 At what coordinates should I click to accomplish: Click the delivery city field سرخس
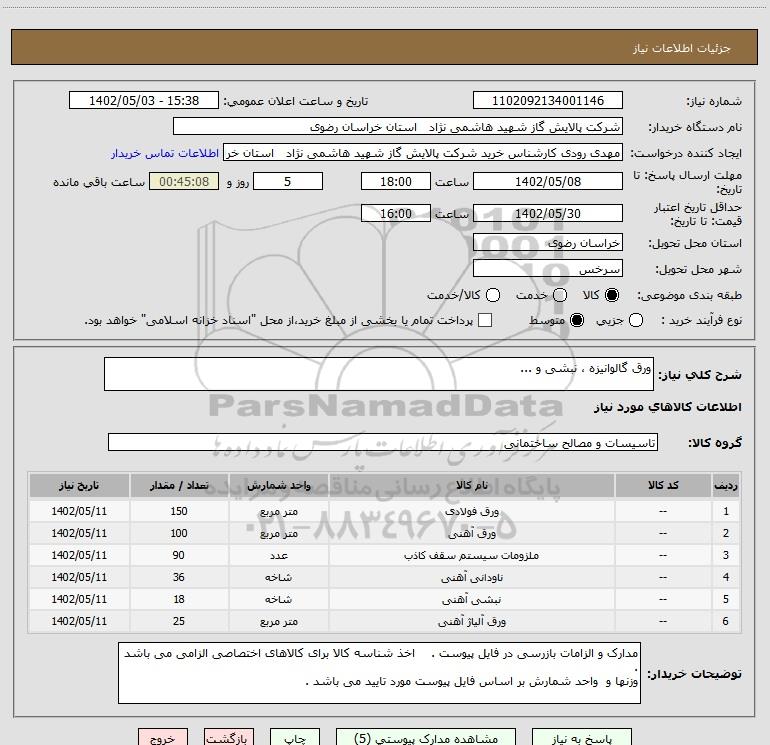tap(548, 269)
